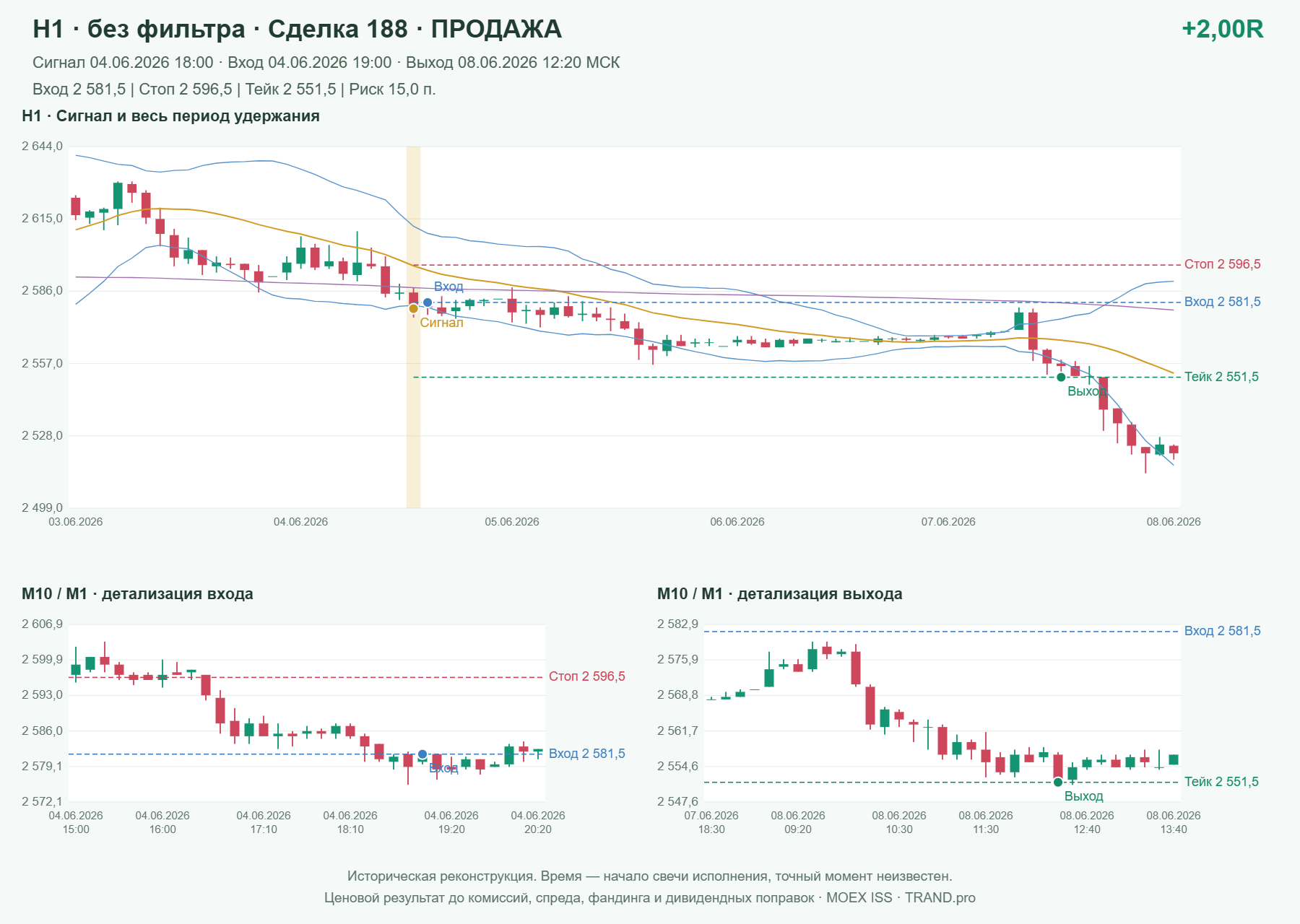Click heading M10 / M1 · детализация входа
The height and width of the screenshot is (924, 1300).
[137, 594]
